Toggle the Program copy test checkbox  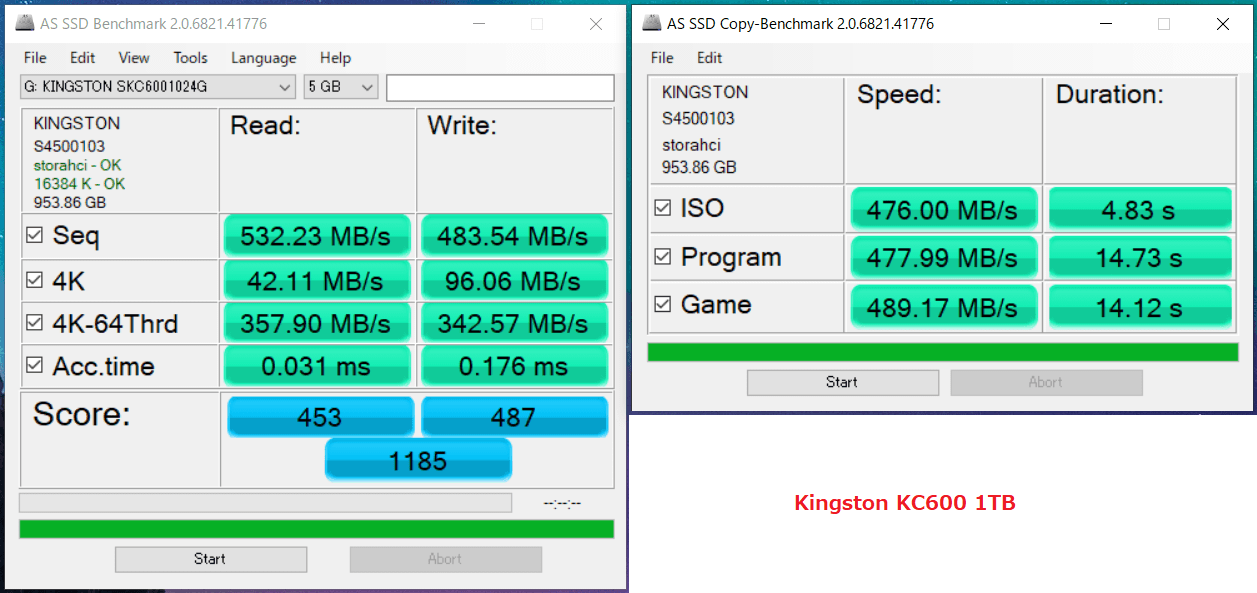[x=662, y=257]
